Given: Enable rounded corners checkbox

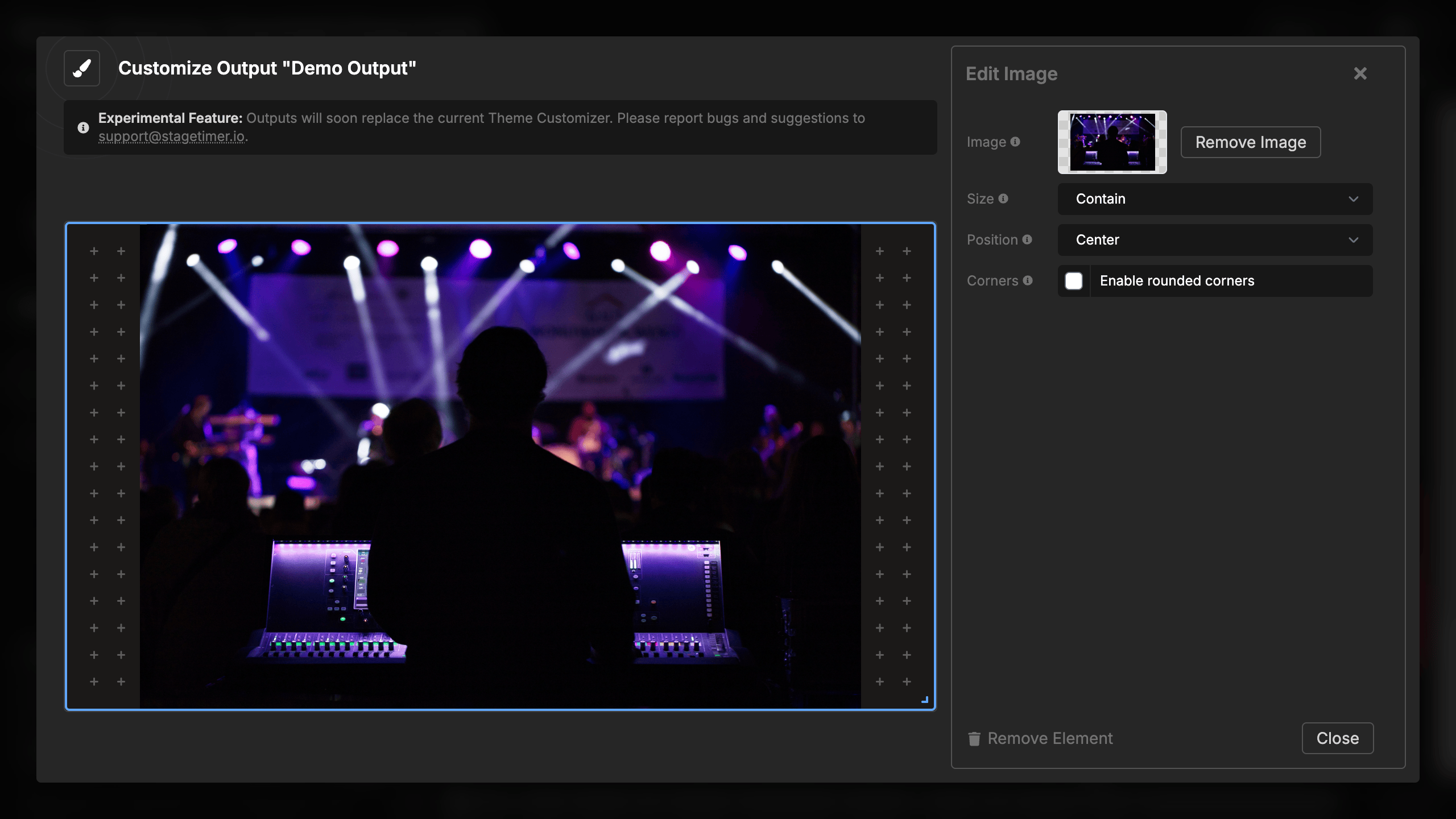Looking at the screenshot, I should 1074,281.
